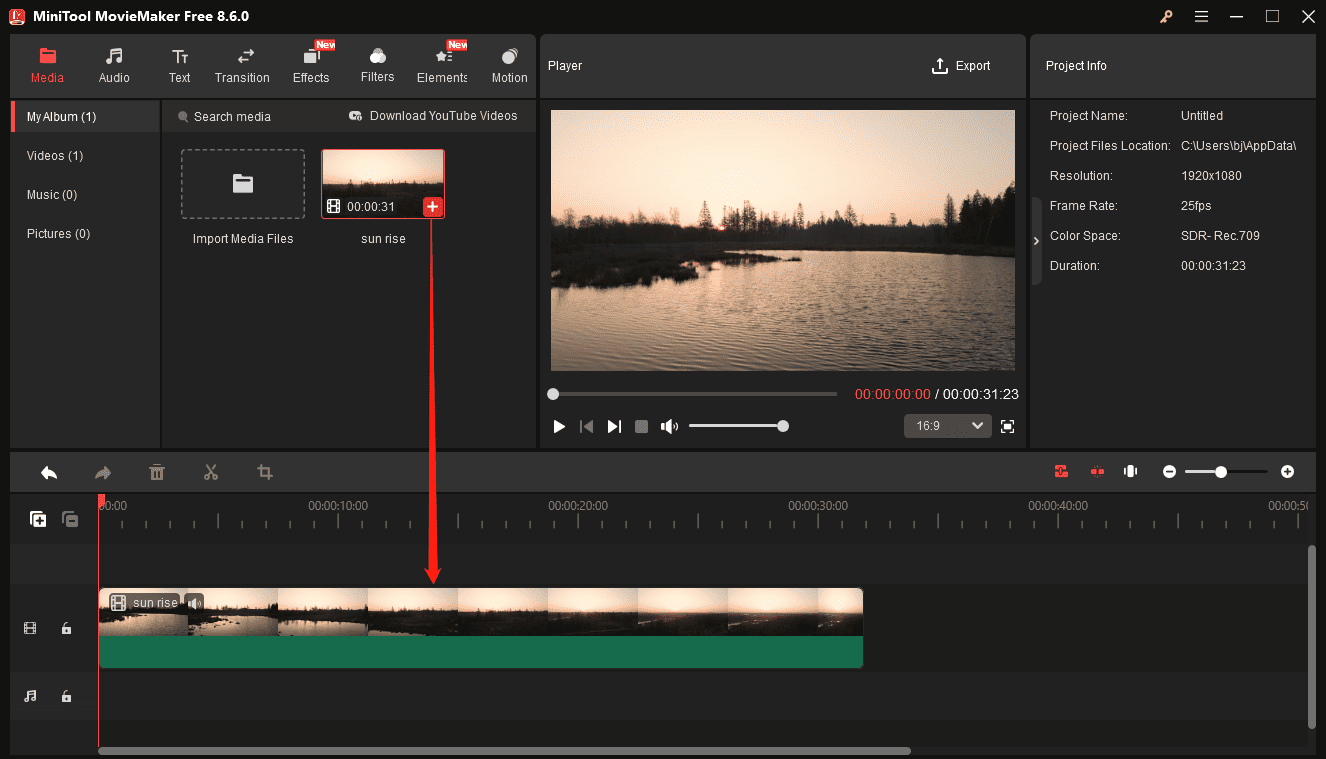Click Download YouTube Videos link

pyautogui.click(x=433, y=116)
